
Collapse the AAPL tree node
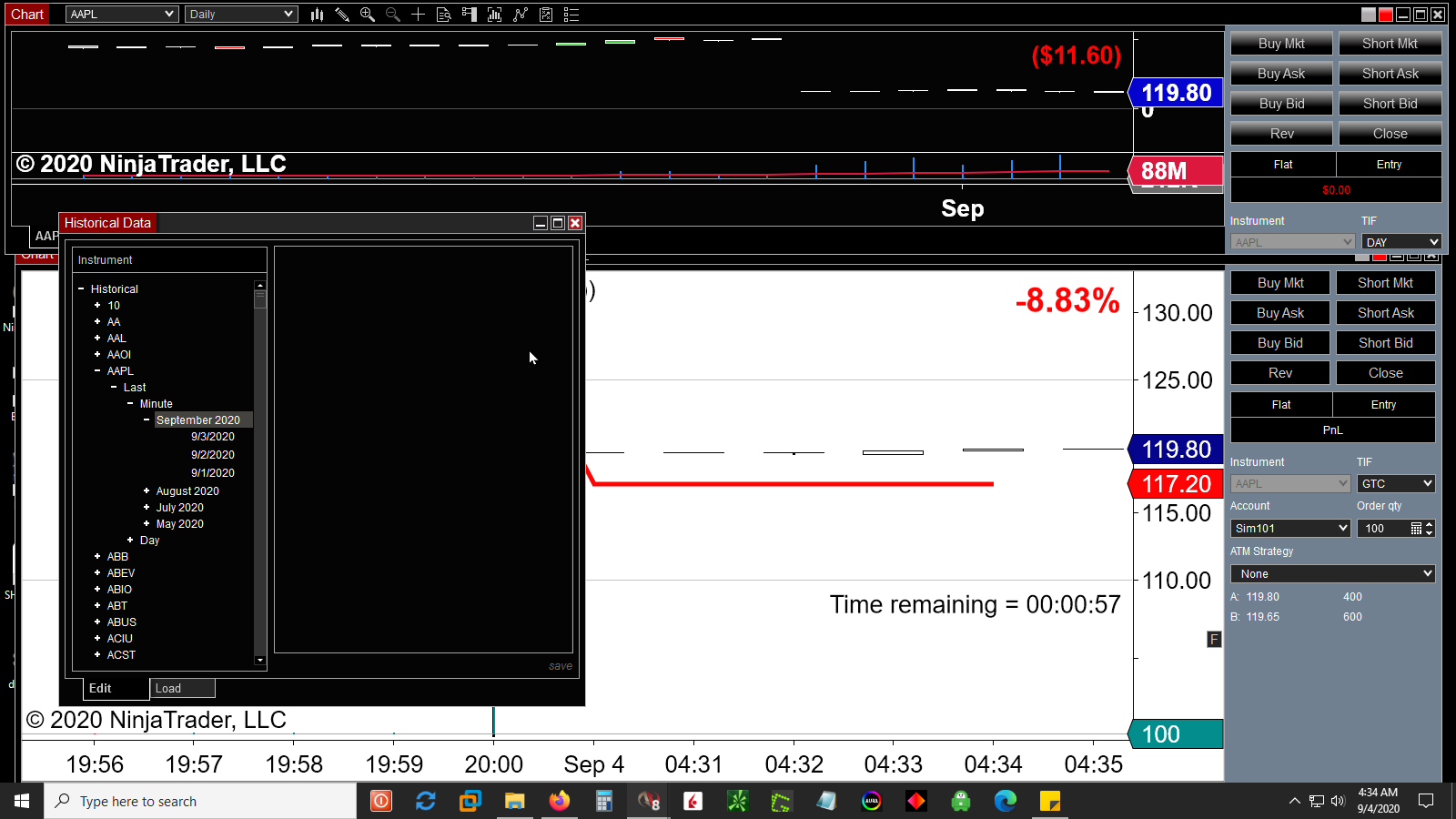click(x=97, y=371)
